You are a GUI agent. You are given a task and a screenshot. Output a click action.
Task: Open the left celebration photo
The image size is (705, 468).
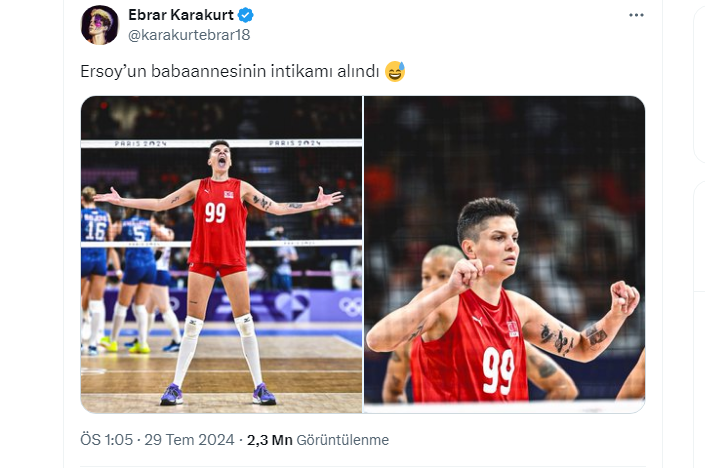(221, 254)
